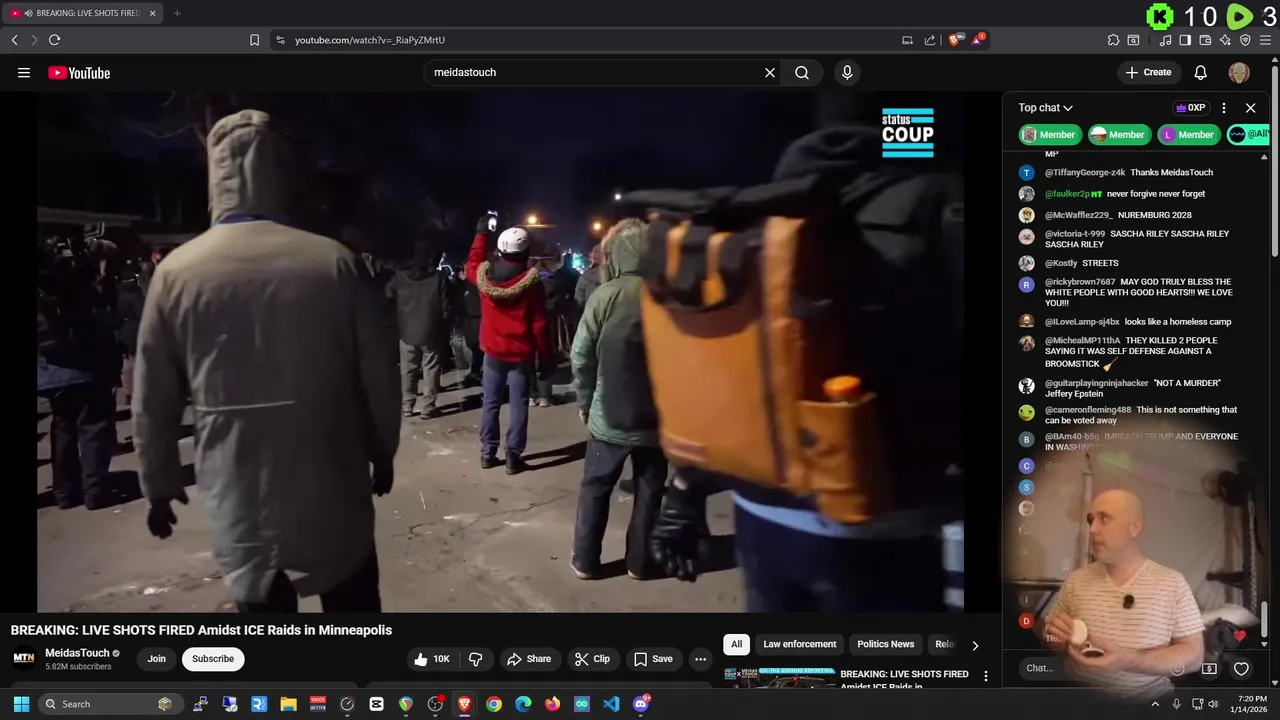Image resolution: width=1280 pixels, height=720 pixels.
Task: Dislike the video
Action: [x=476, y=659]
